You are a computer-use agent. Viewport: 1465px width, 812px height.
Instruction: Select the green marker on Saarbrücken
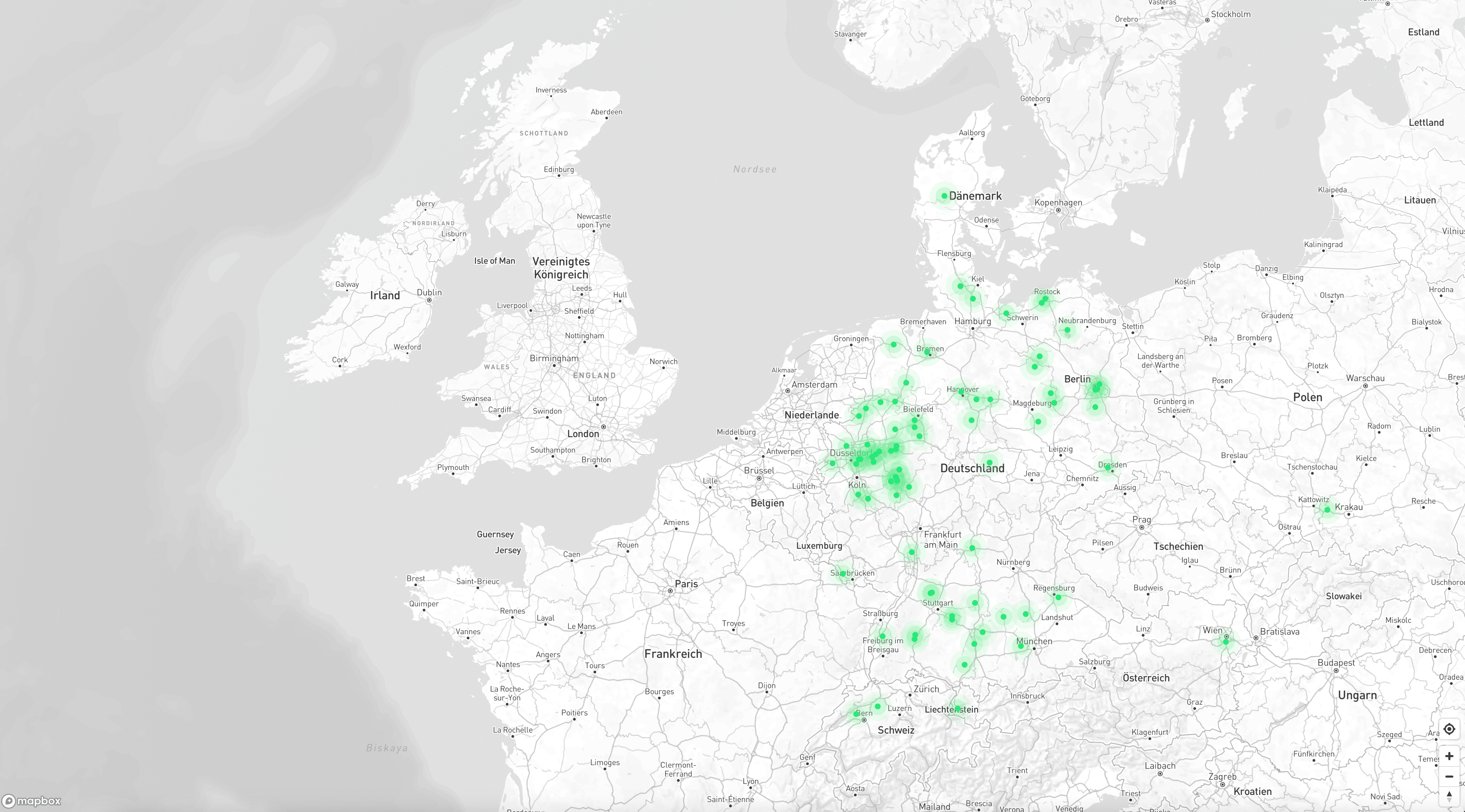click(x=843, y=573)
